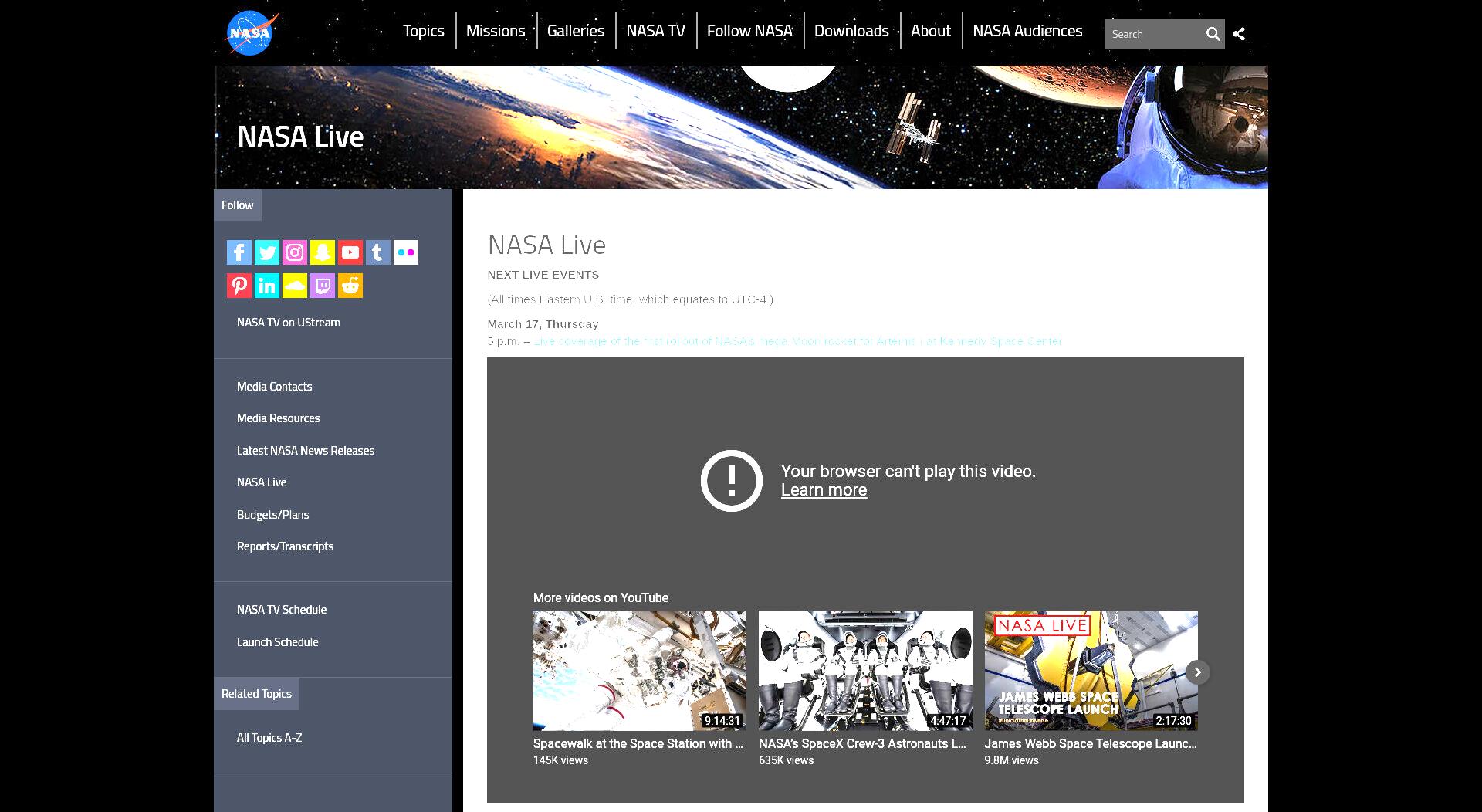Click the search magnifier icon
1482x812 pixels.
pyautogui.click(x=1213, y=34)
